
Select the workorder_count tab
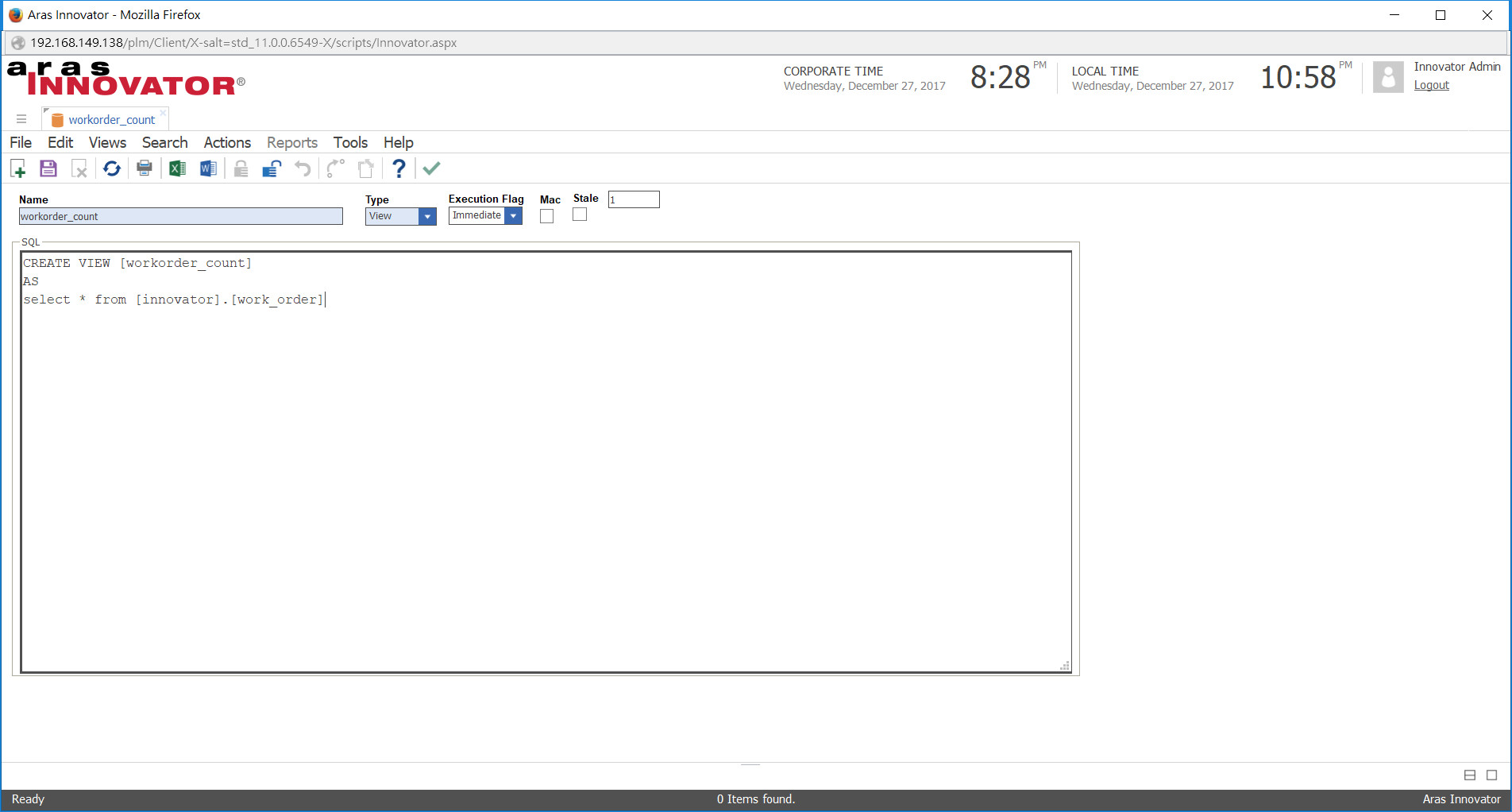(x=104, y=119)
